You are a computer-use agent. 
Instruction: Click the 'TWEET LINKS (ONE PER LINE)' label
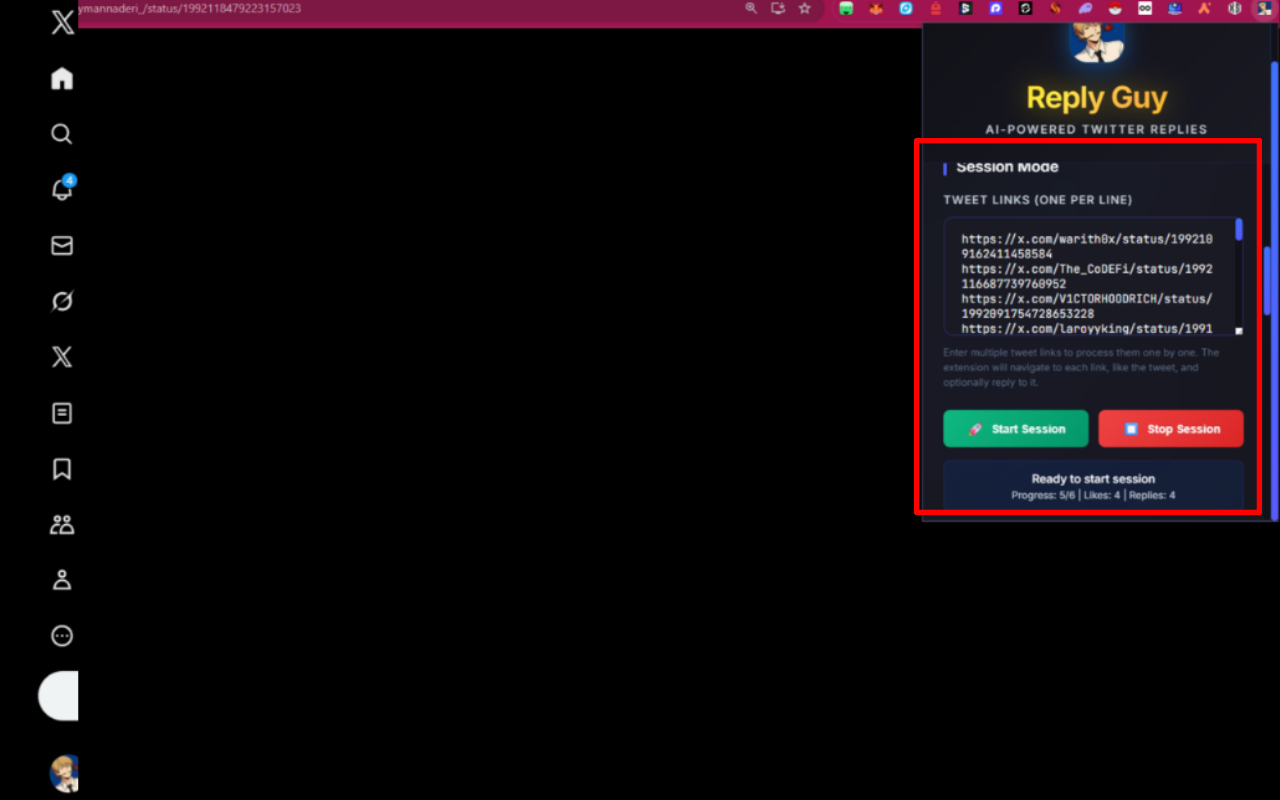point(1038,200)
